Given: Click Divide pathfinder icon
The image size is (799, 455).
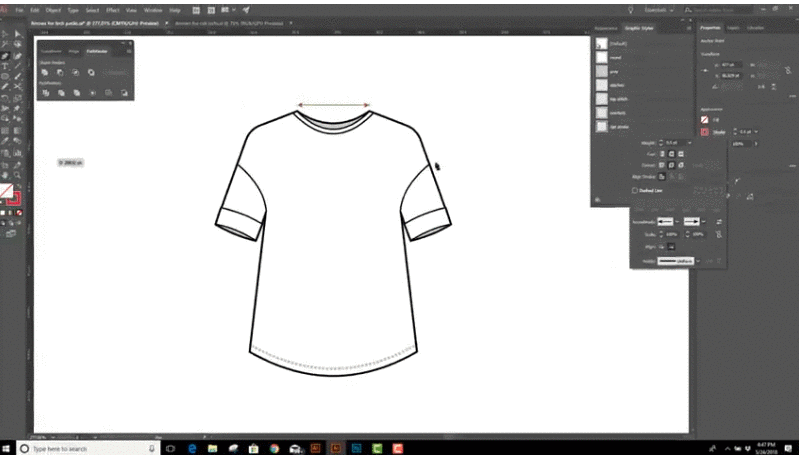Looking at the screenshot, I should [46, 93].
